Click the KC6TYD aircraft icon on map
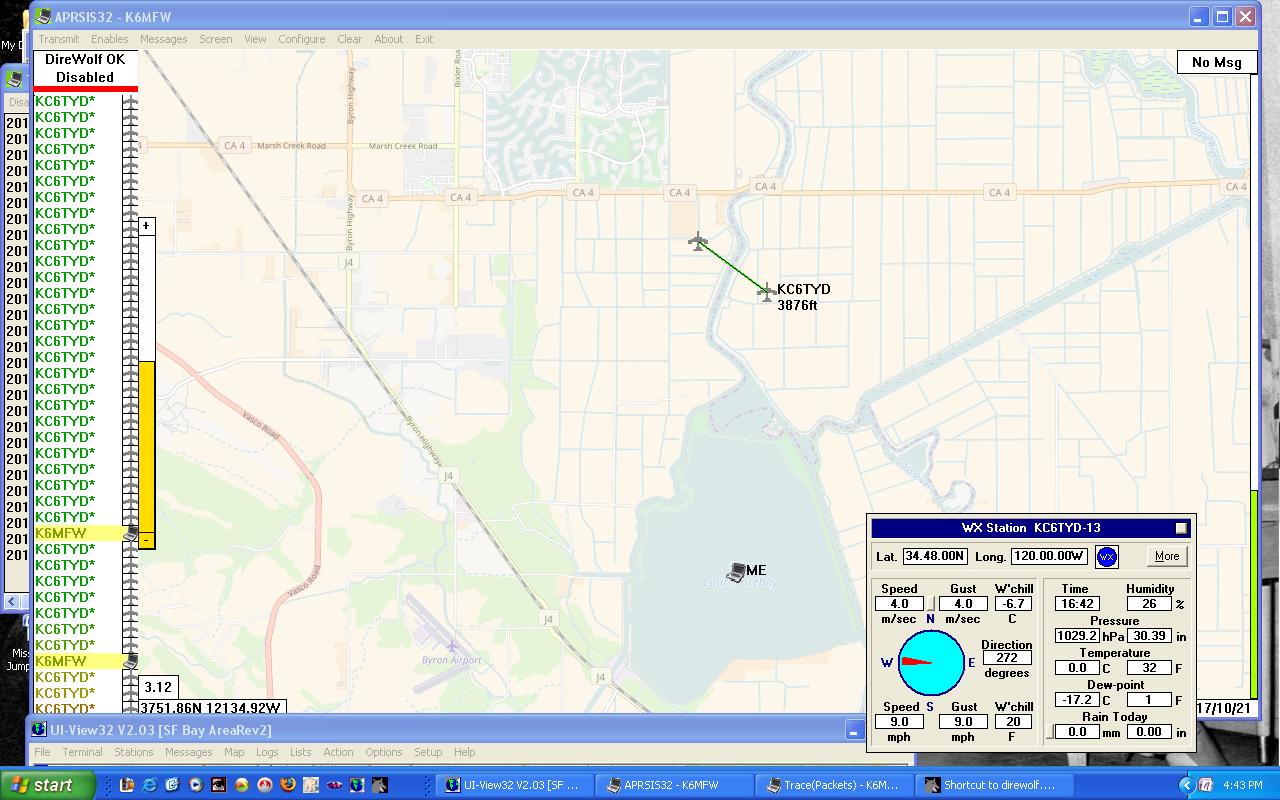This screenshot has height=800, width=1280. coord(767,291)
